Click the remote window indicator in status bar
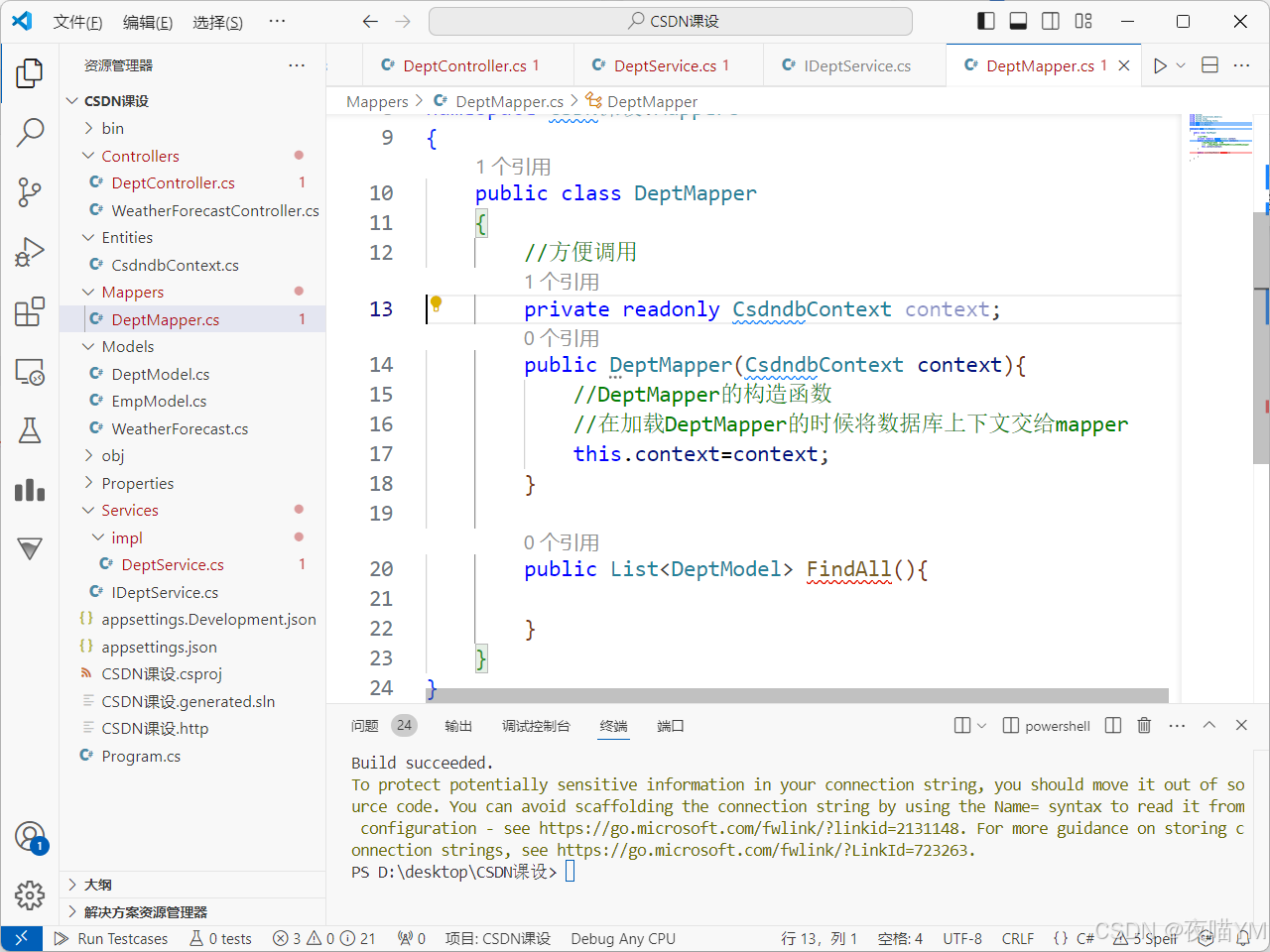 click(x=21, y=938)
